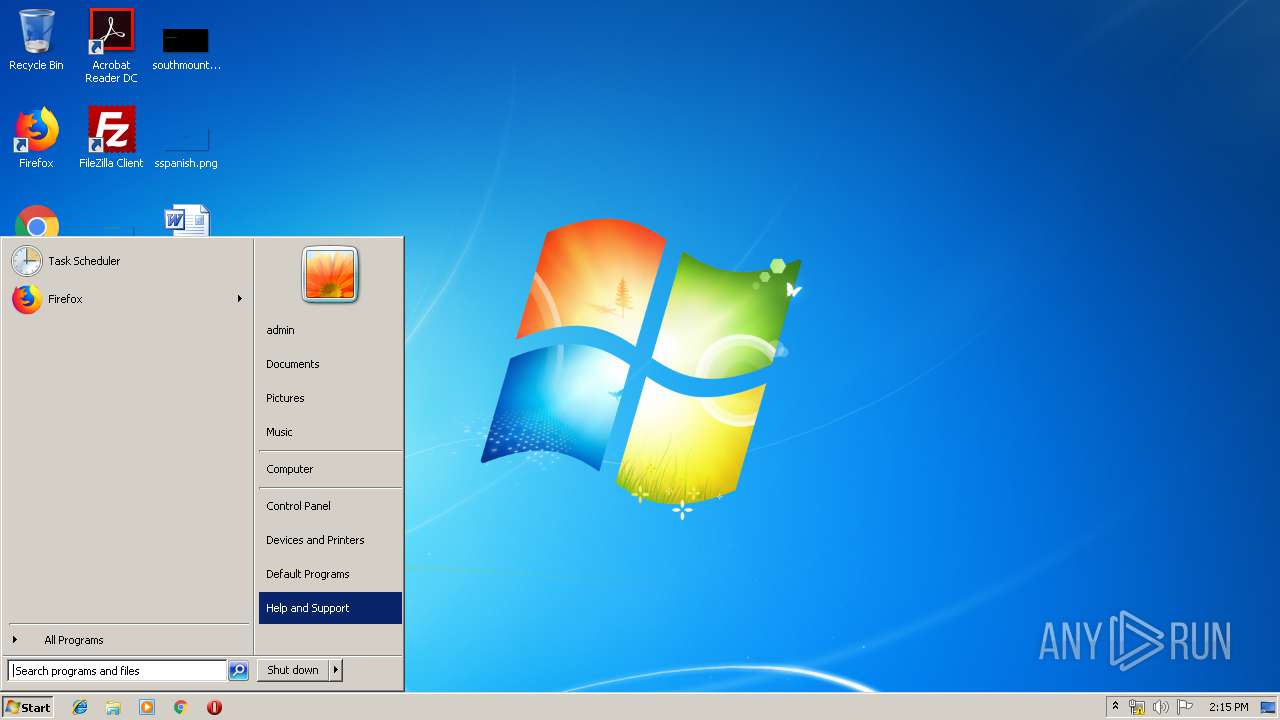Click the 2:15 PM clock

click(1228, 707)
